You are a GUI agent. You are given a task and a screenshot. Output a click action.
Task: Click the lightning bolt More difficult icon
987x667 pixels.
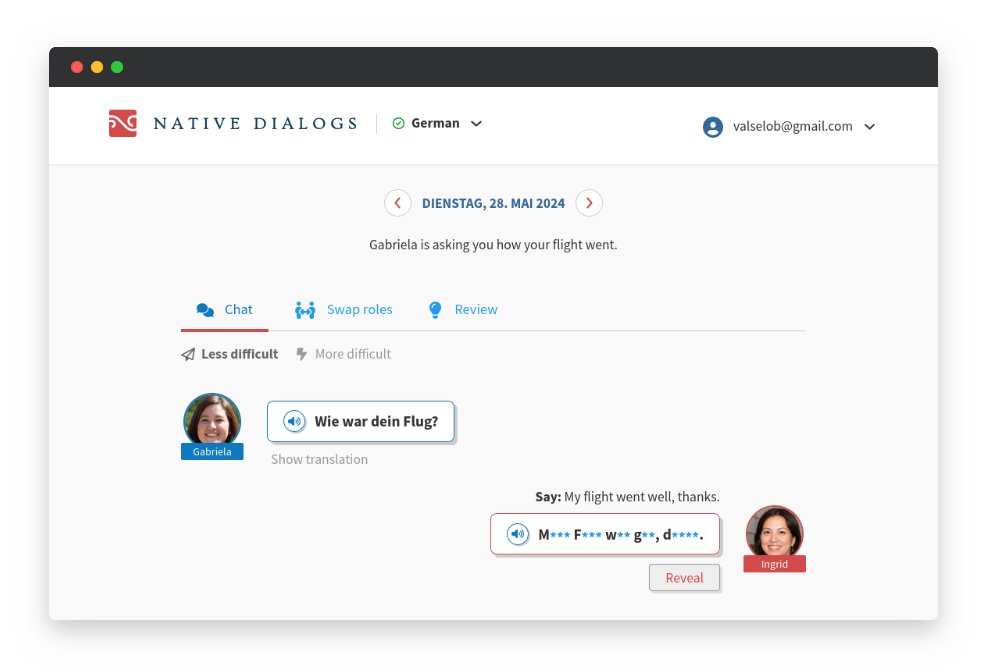click(302, 354)
